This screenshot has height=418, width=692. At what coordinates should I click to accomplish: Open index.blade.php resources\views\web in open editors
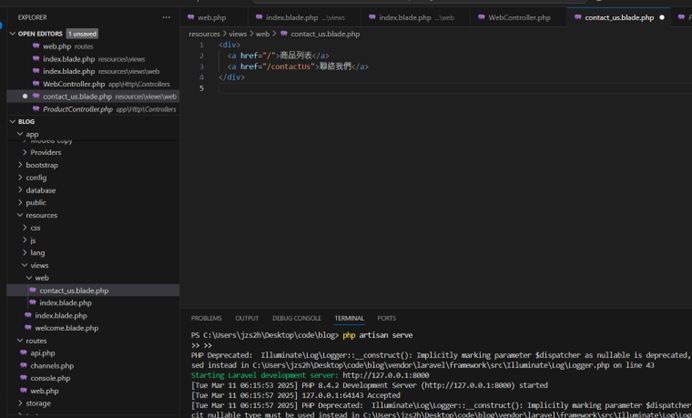pyautogui.click(x=93, y=71)
